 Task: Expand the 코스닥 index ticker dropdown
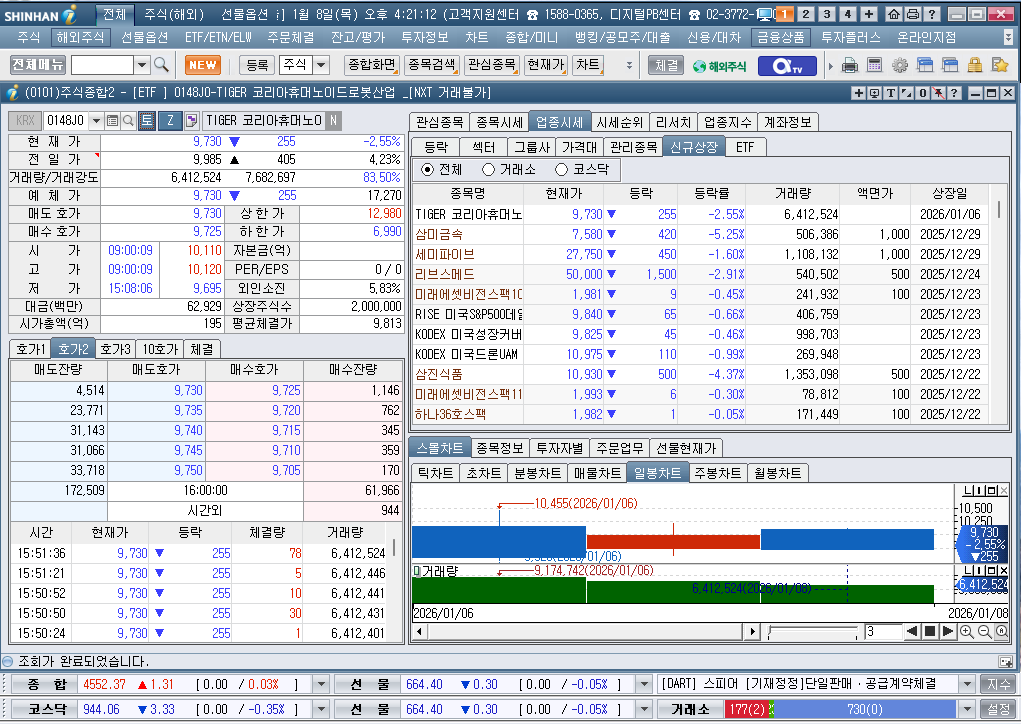click(x=321, y=709)
